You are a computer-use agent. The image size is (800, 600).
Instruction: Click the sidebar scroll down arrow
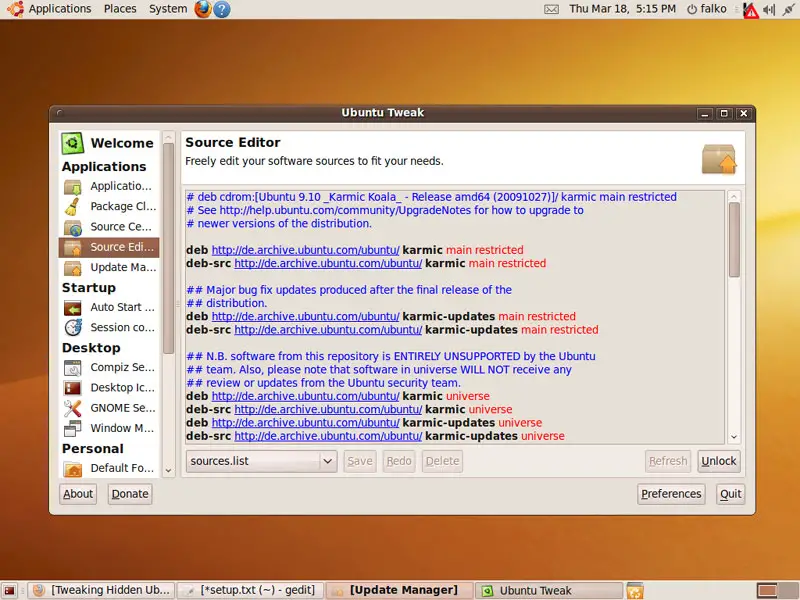click(x=168, y=471)
